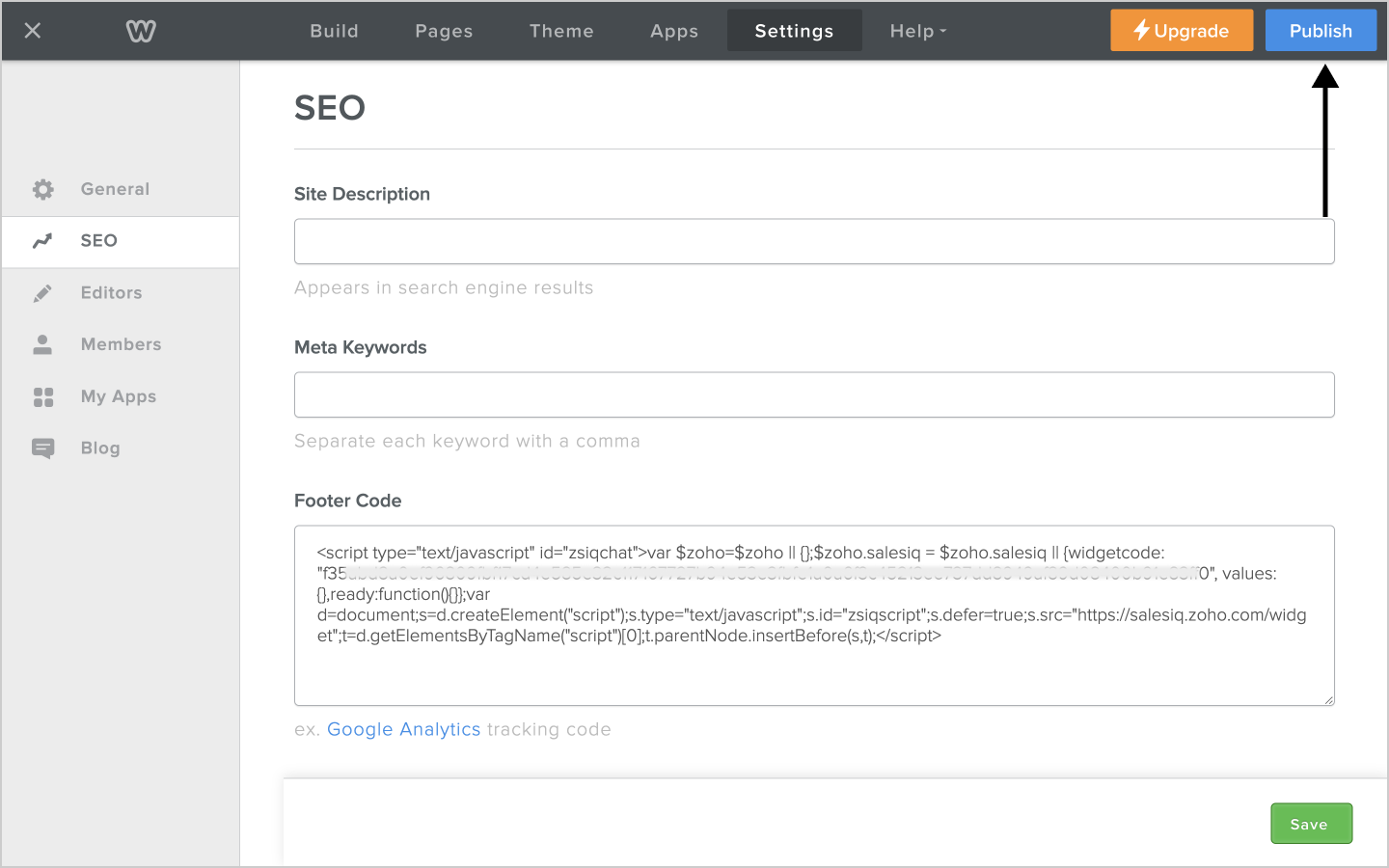Switch to the Build tab

point(334,31)
